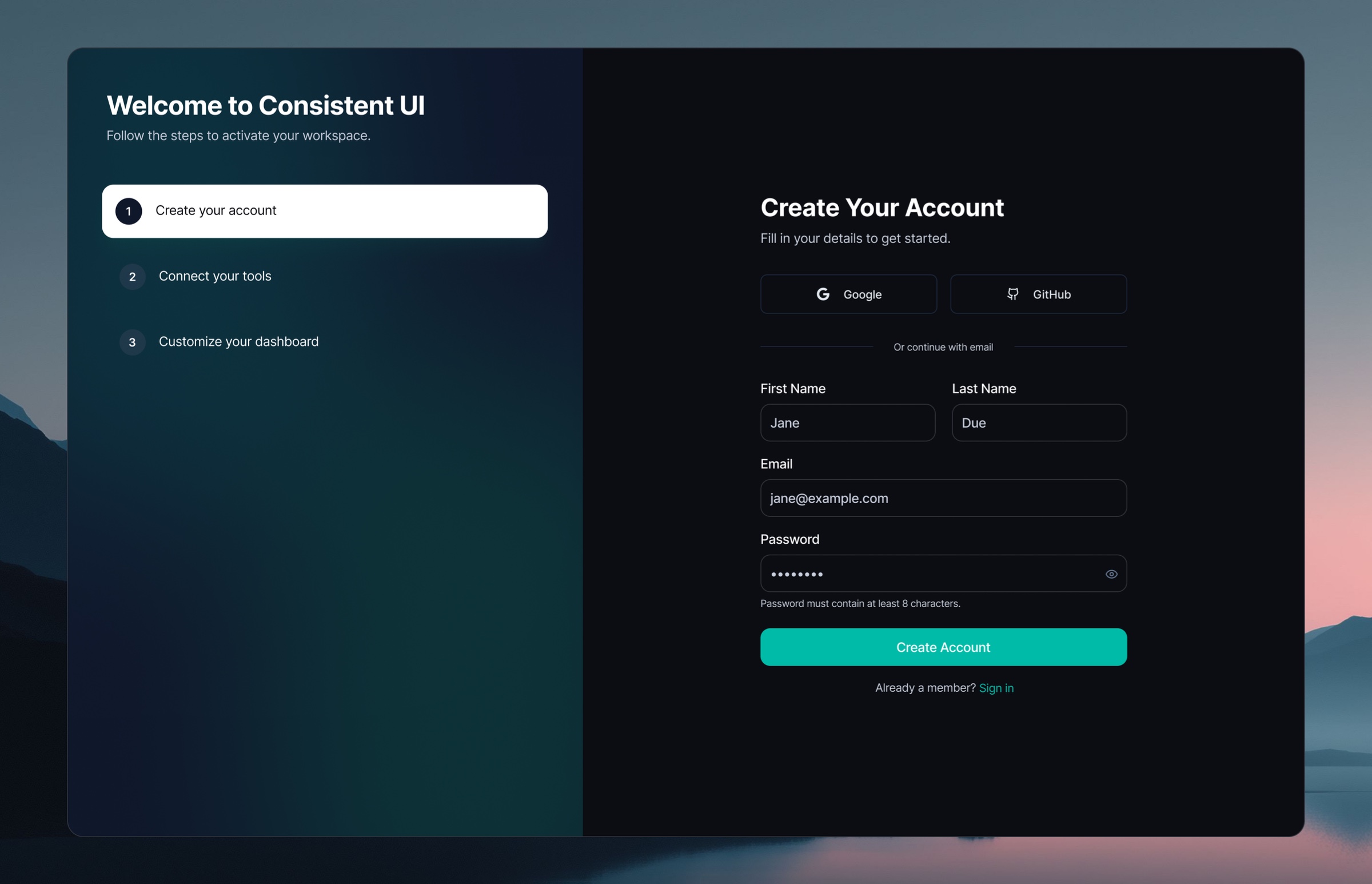Click the GitHub logo icon

(x=1013, y=294)
